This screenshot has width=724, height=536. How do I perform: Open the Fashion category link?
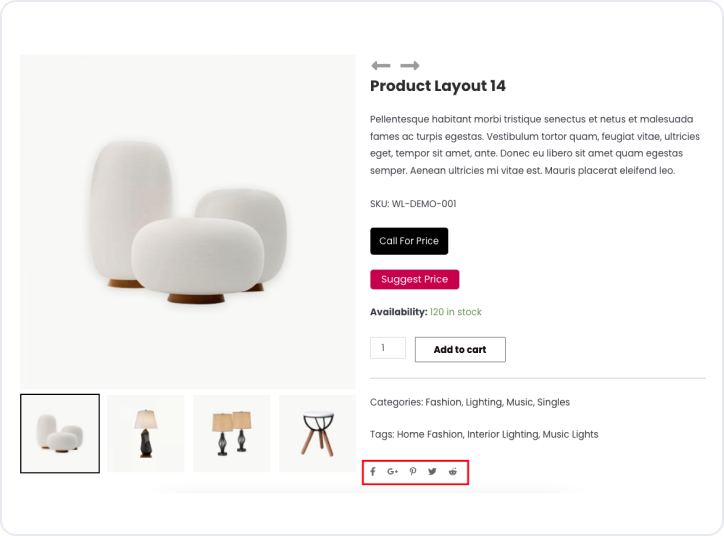pyautogui.click(x=443, y=402)
